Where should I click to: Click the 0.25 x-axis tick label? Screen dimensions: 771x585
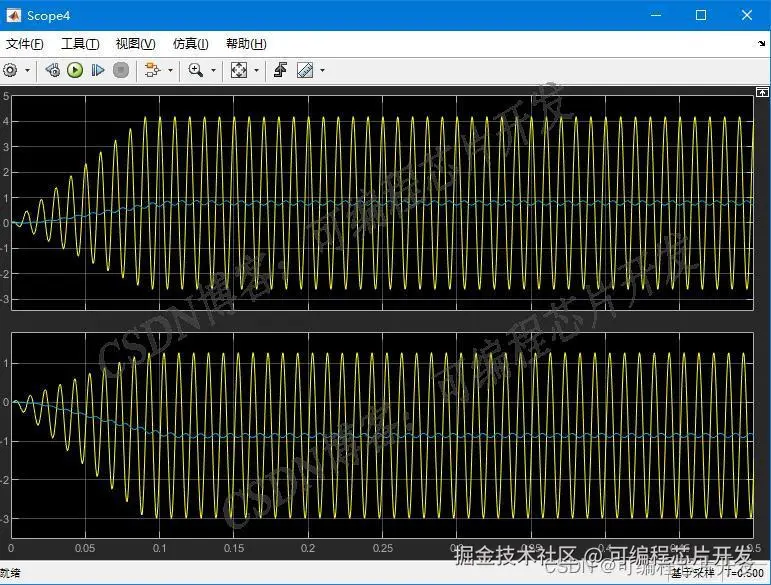(x=383, y=548)
